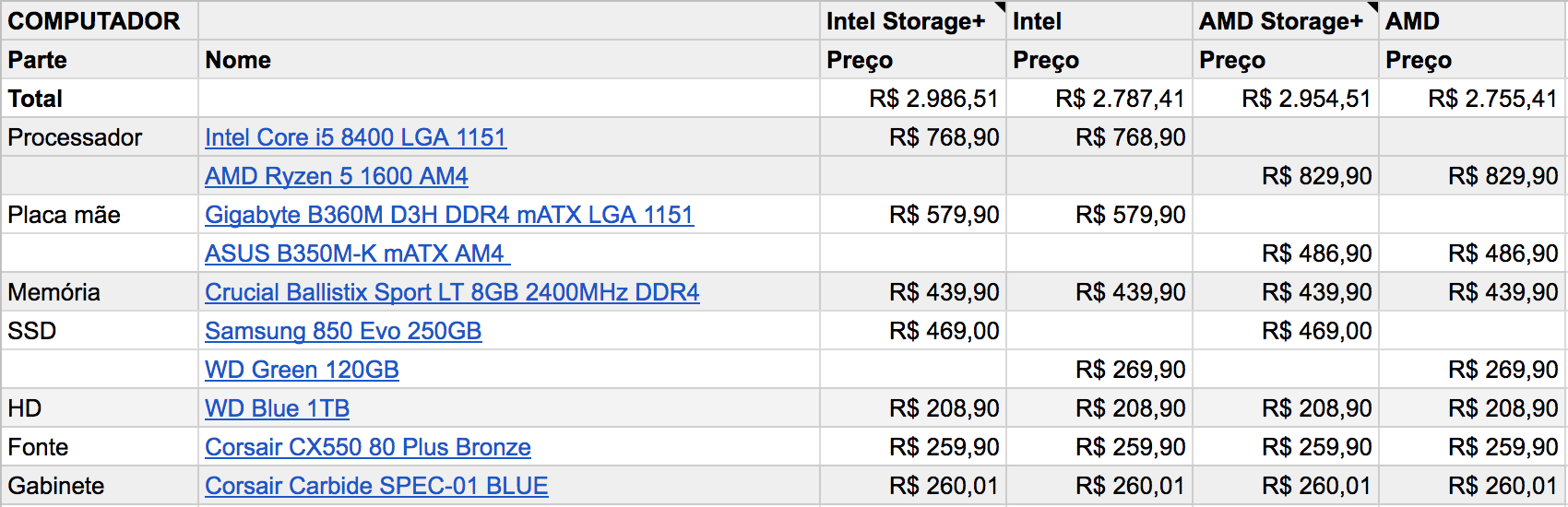The image size is (1568, 507).
Task: Select the Processador label cell
Action: 100,137
